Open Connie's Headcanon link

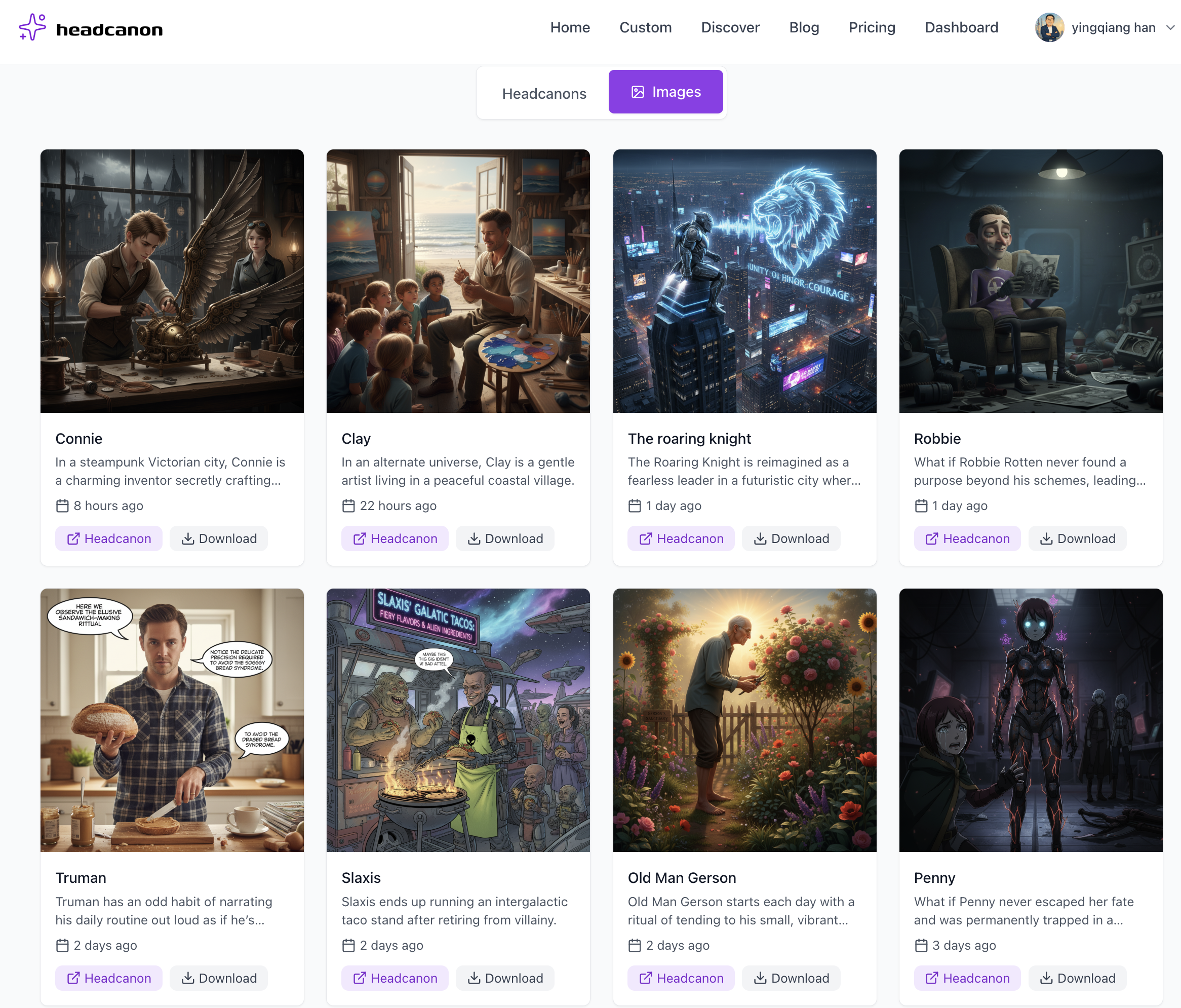[x=108, y=538]
